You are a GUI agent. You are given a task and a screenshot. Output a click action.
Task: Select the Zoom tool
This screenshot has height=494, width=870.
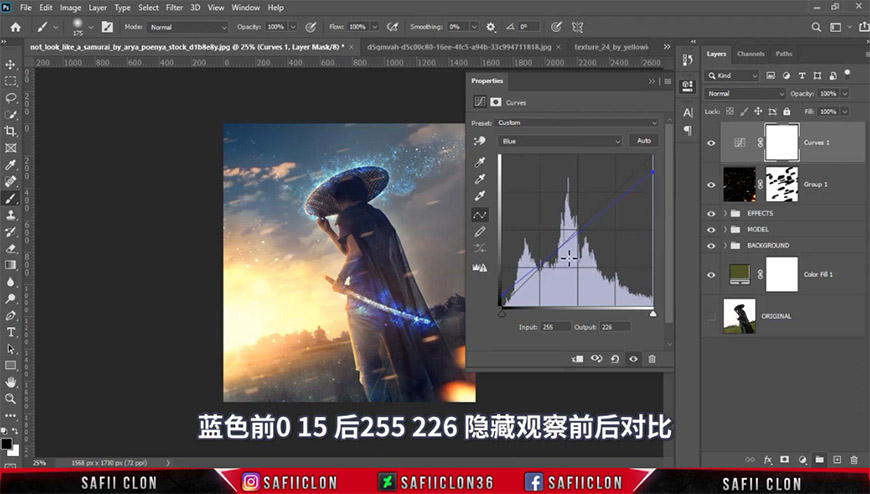[10, 399]
